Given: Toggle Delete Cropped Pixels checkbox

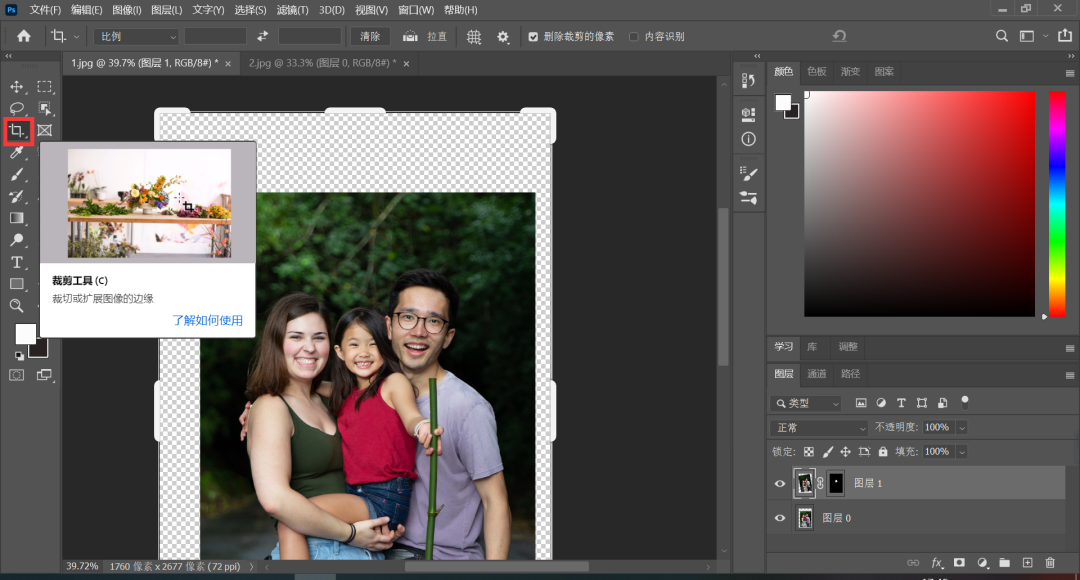Looking at the screenshot, I should [533, 37].
